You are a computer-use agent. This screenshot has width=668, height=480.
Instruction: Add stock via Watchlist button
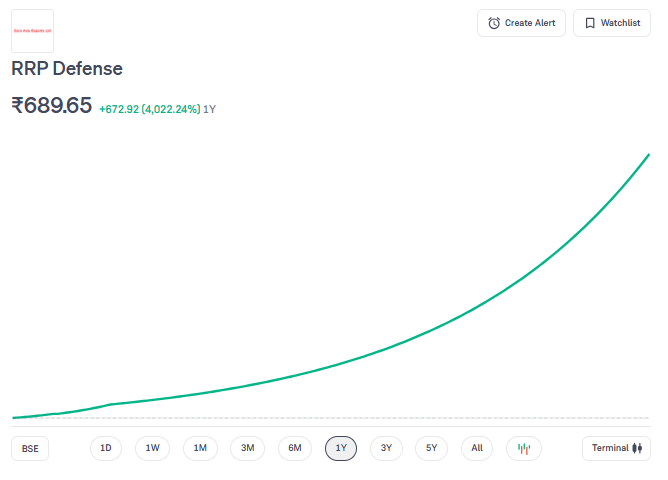pos(611,23)
